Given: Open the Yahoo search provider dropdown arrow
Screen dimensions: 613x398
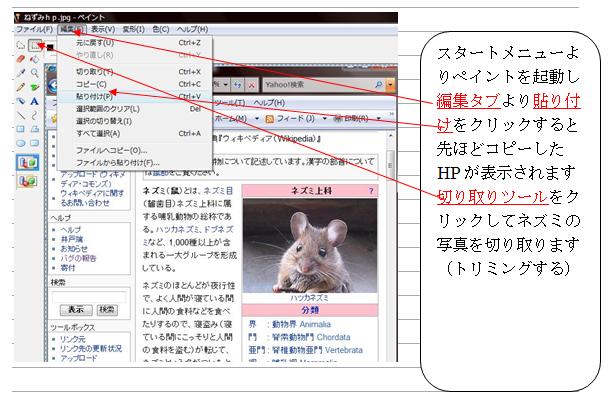Looking at the screenshot, I should point(390,84).
